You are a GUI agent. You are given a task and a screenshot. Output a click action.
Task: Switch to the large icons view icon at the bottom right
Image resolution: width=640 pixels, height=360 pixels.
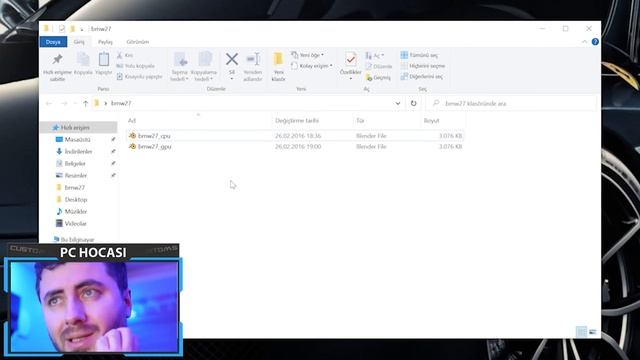[x=593, y=332]
